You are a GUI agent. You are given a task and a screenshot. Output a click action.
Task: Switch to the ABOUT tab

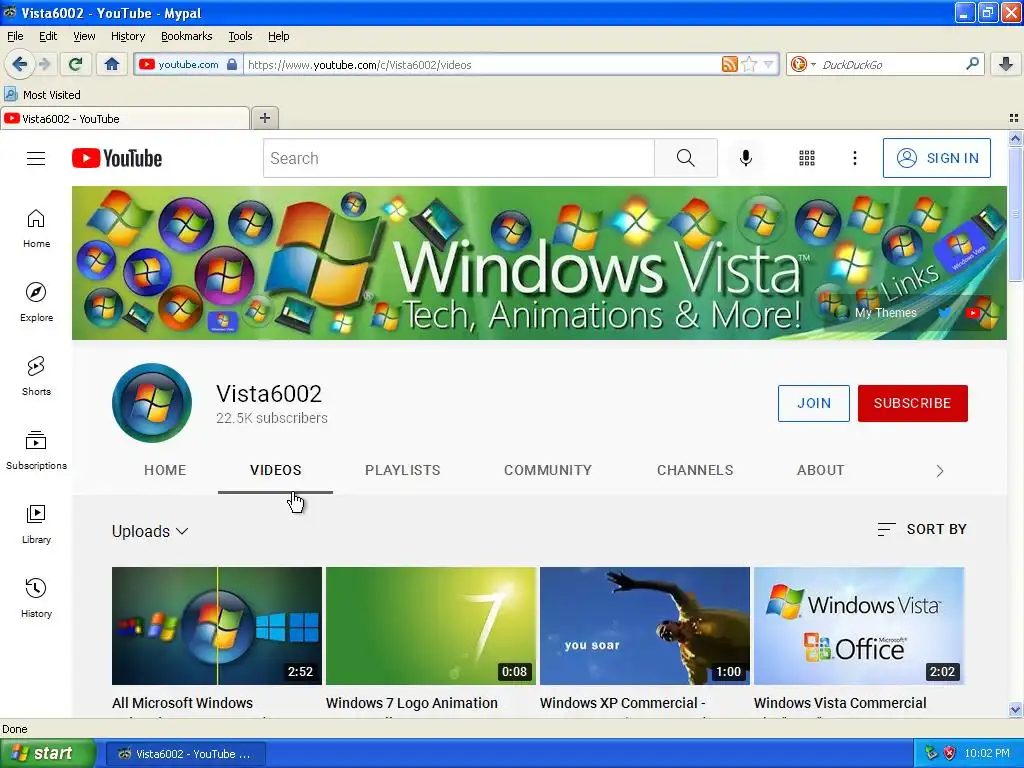pos(820,470)
